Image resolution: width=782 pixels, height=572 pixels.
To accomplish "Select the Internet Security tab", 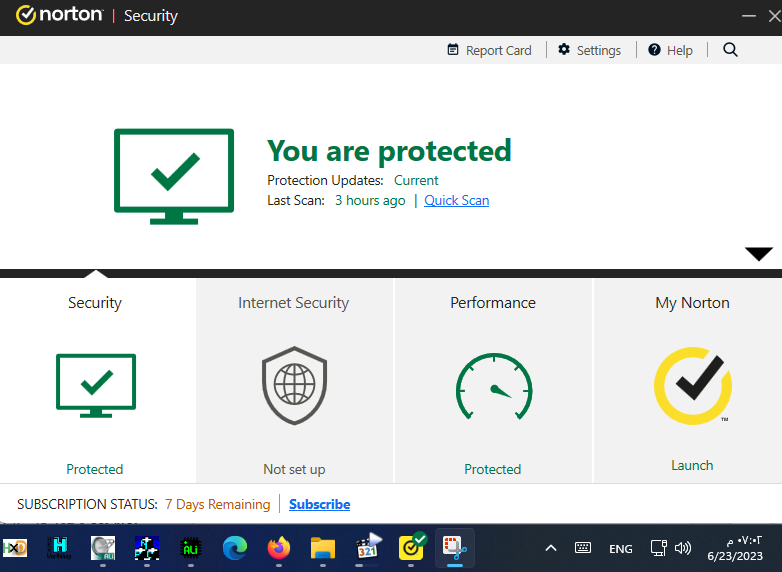I will point(293,303).
